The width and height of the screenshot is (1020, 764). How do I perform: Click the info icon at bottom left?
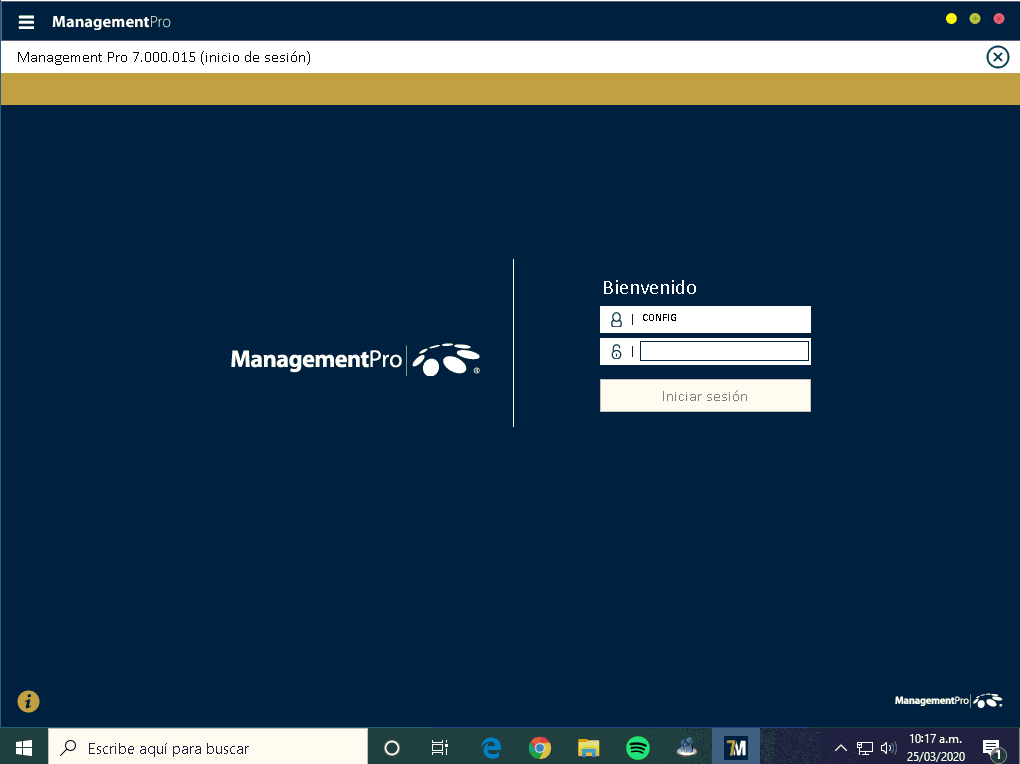click(28, 702)
